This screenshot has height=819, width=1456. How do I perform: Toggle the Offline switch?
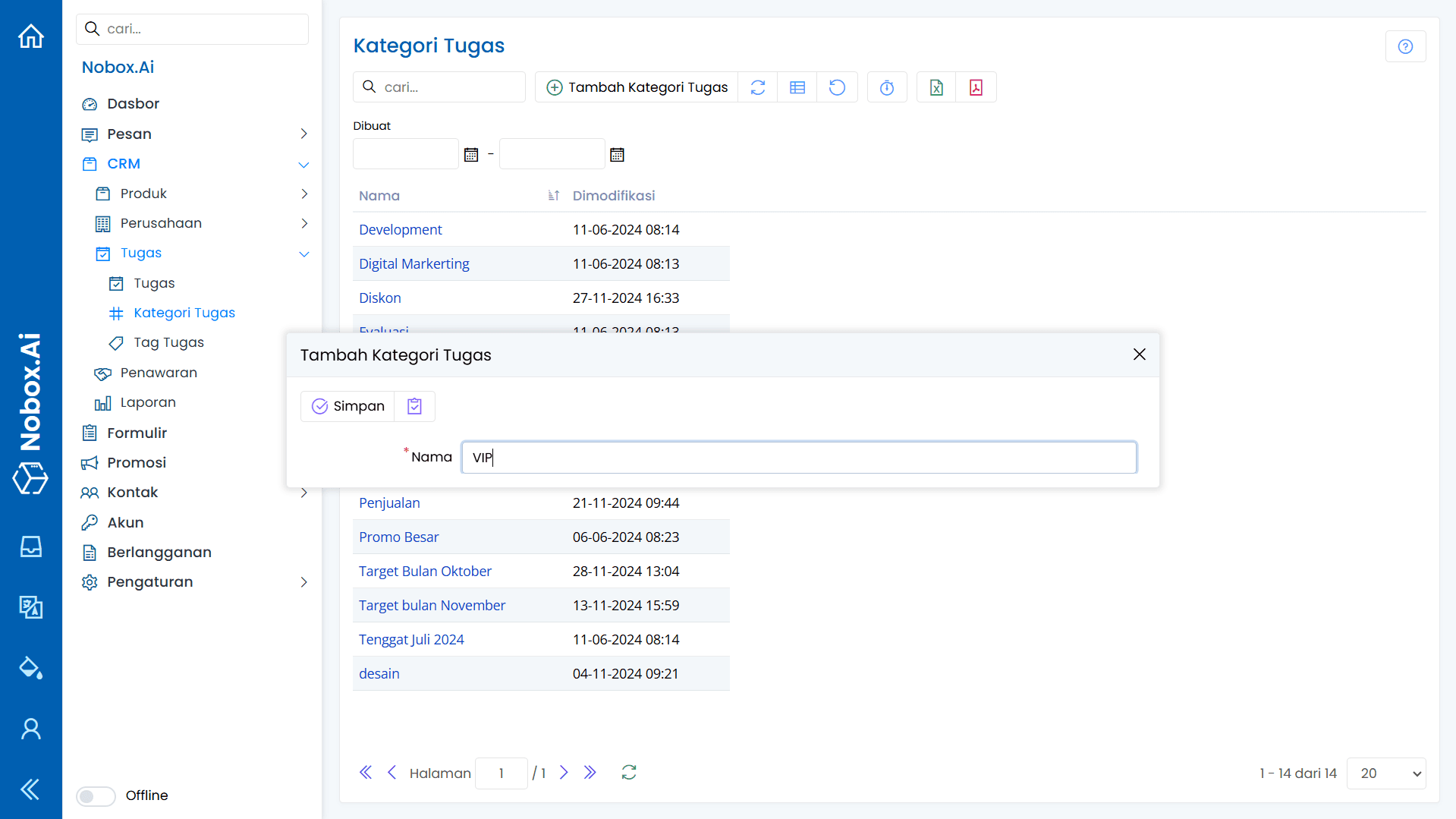click(x=96, y=795)
